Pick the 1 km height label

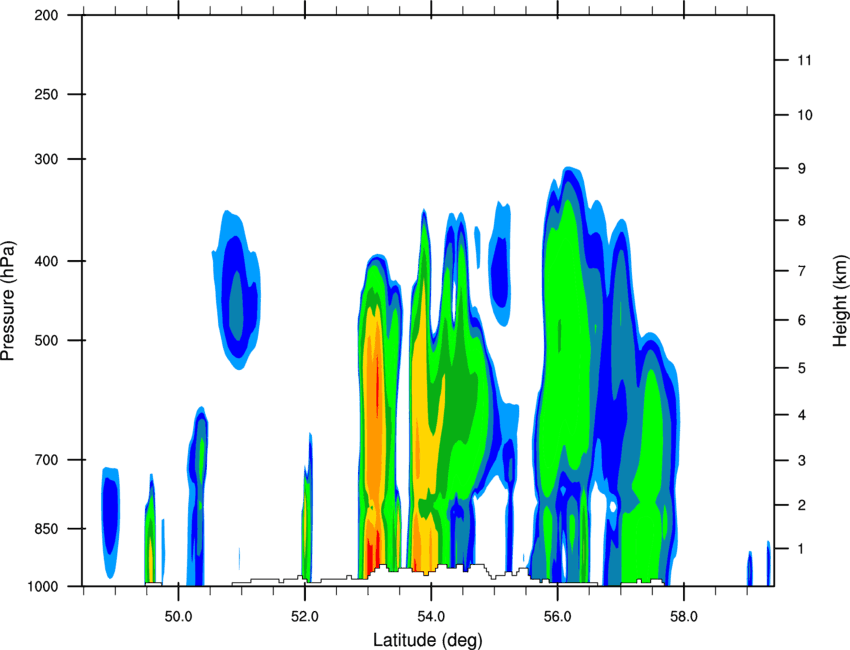(802, 549)
